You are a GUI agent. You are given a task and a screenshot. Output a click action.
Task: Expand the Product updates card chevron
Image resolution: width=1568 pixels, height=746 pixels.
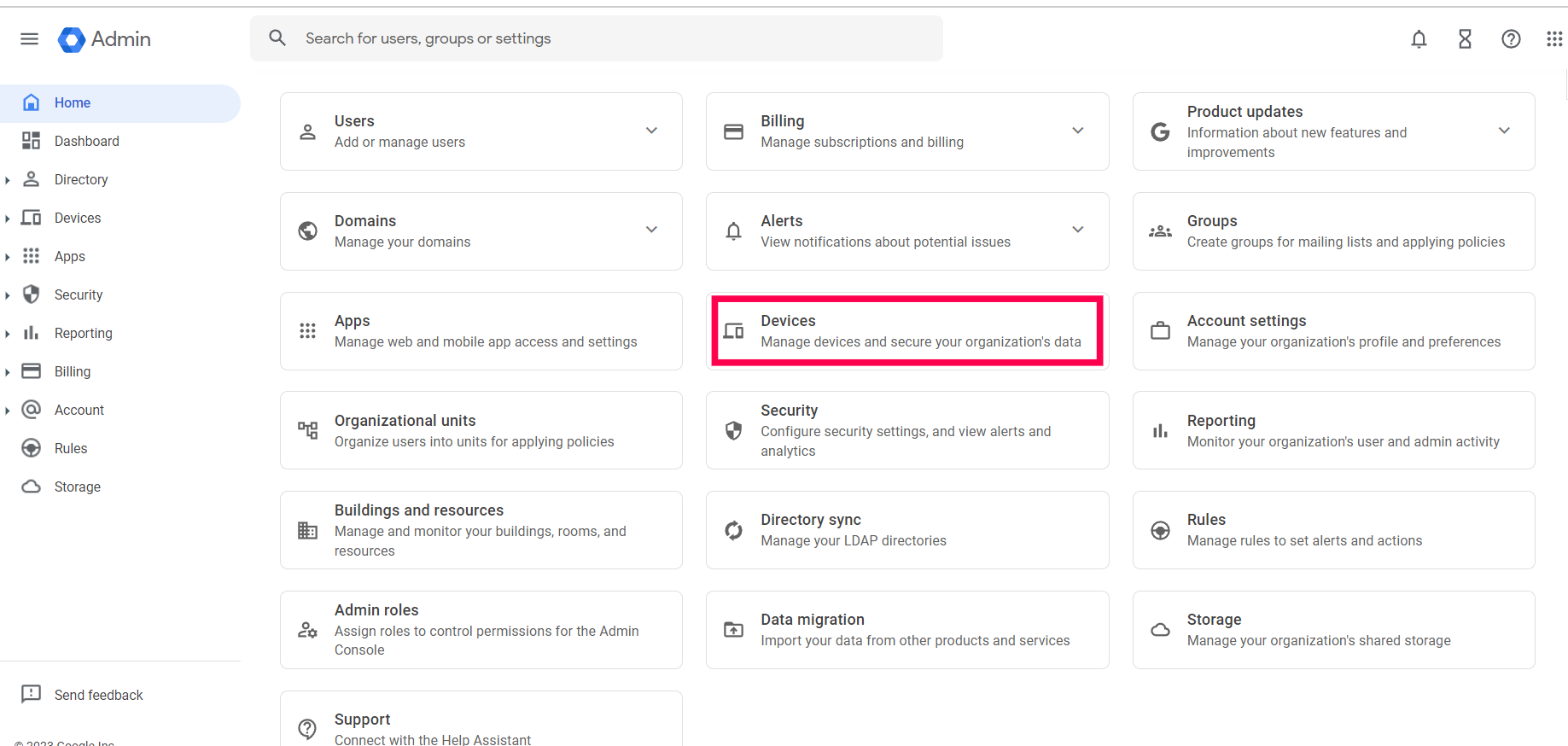[x=1504, y=131]
